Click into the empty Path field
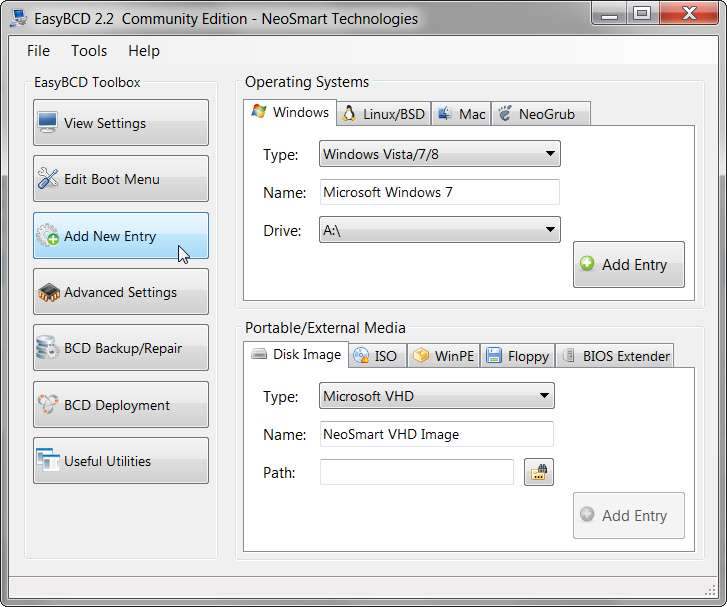 tap(417, 473)
